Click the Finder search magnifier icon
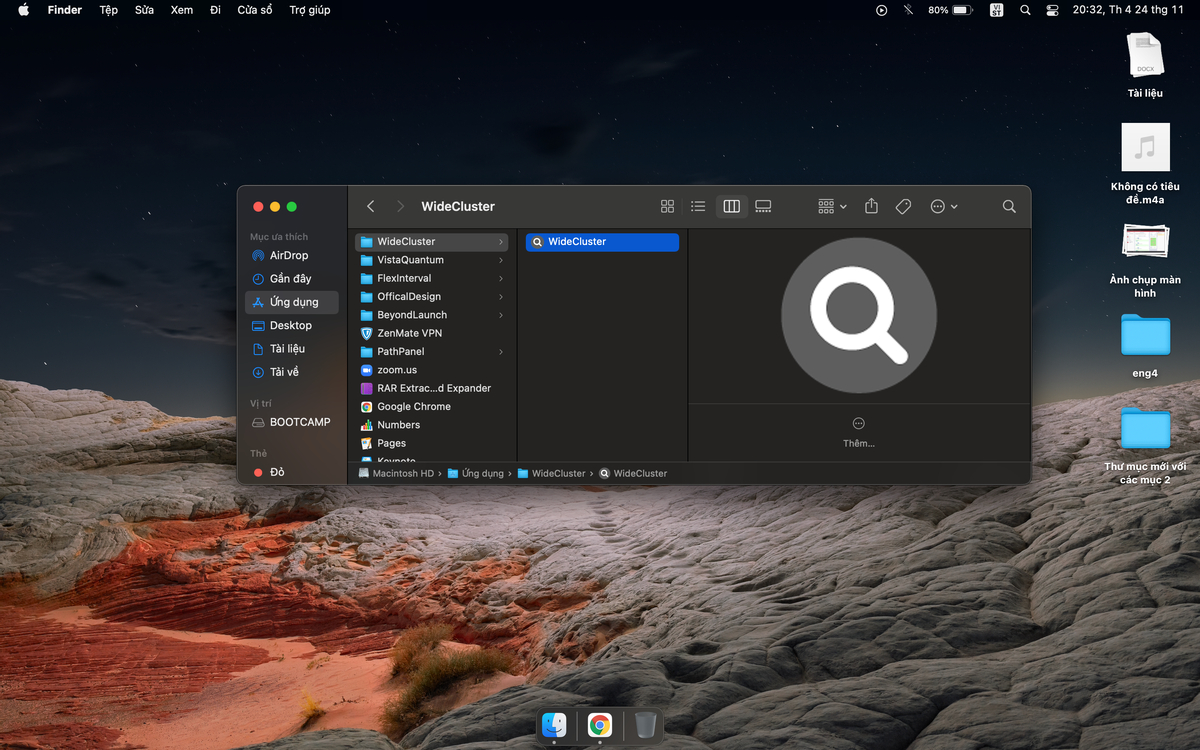 tap(1009, 206)
